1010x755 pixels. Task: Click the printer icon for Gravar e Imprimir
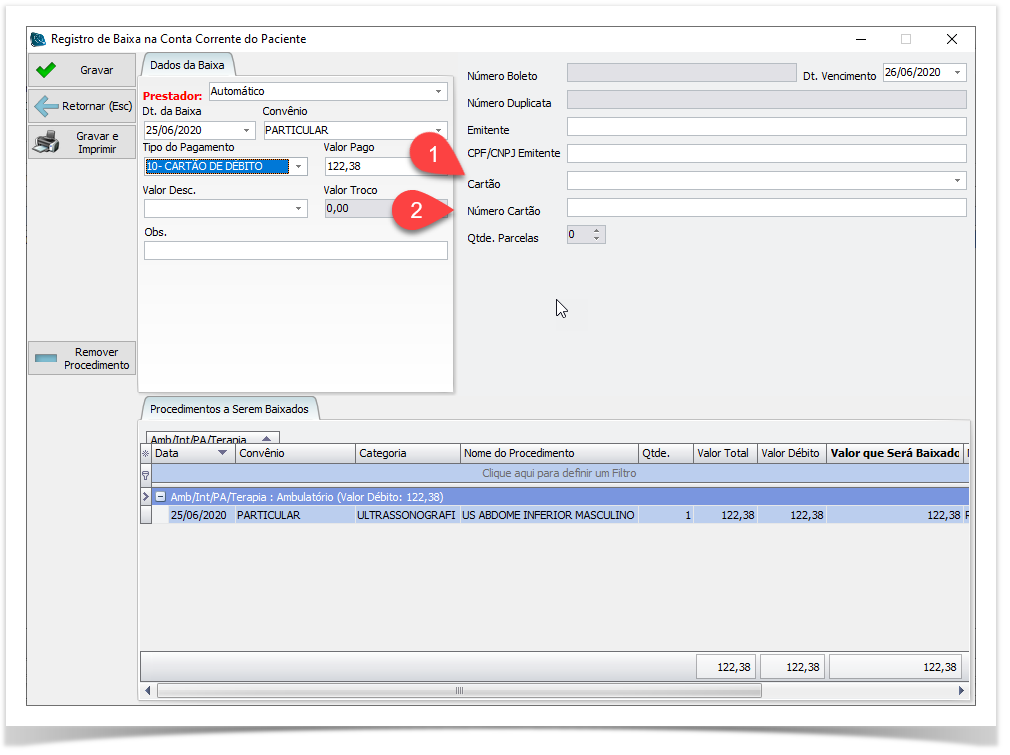(46, 142)
